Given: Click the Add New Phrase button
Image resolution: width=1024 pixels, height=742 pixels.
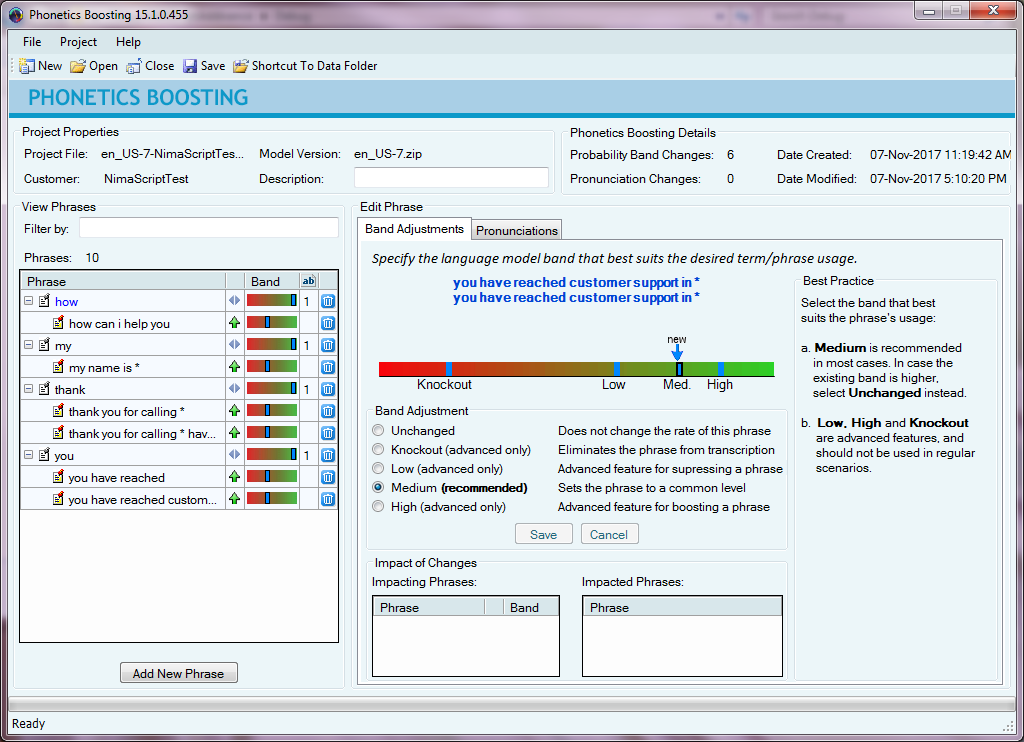Looking at the screenshot, I should 178,673.
